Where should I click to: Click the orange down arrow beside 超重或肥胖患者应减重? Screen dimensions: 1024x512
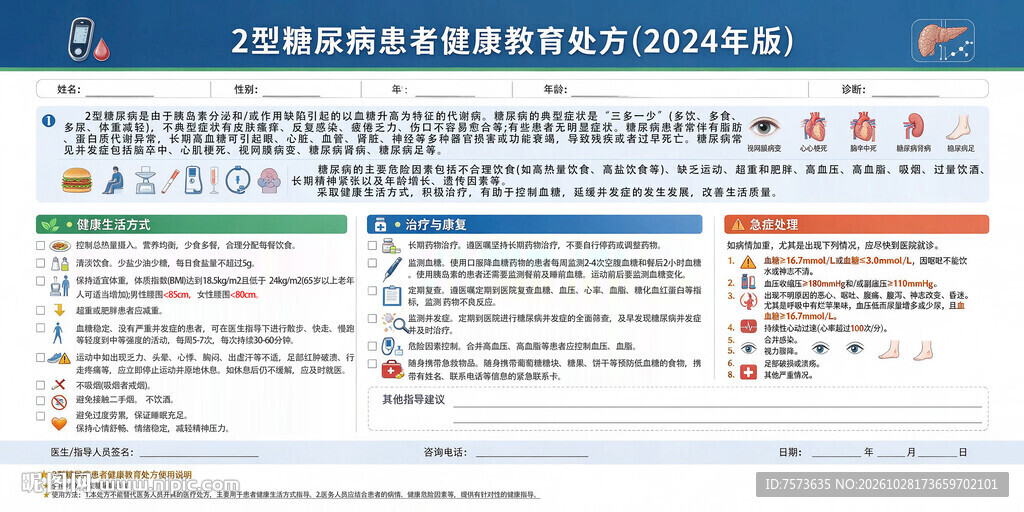[59, 310]
